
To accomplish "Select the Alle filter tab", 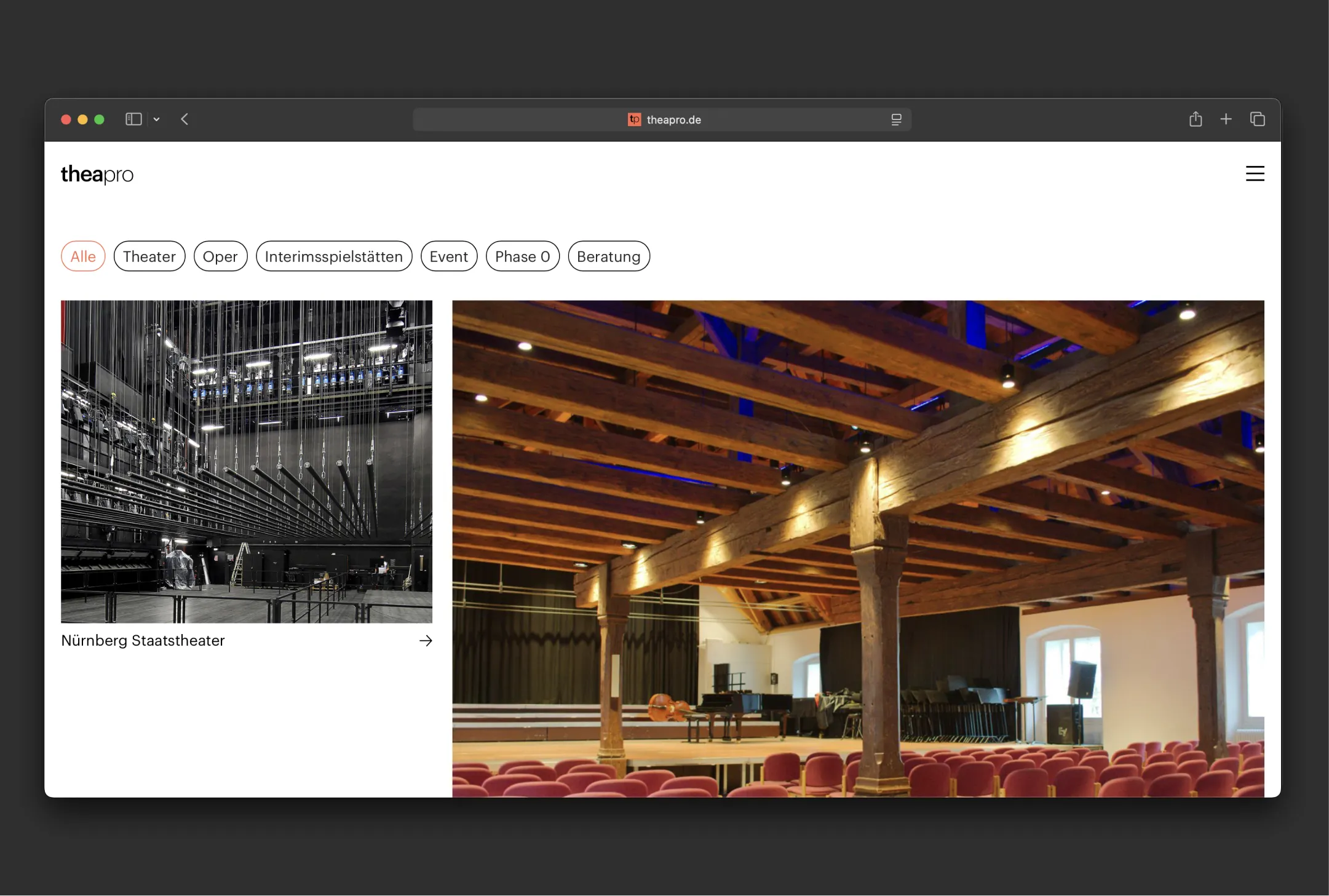I will pyautogui.click(x=83, y=256).
